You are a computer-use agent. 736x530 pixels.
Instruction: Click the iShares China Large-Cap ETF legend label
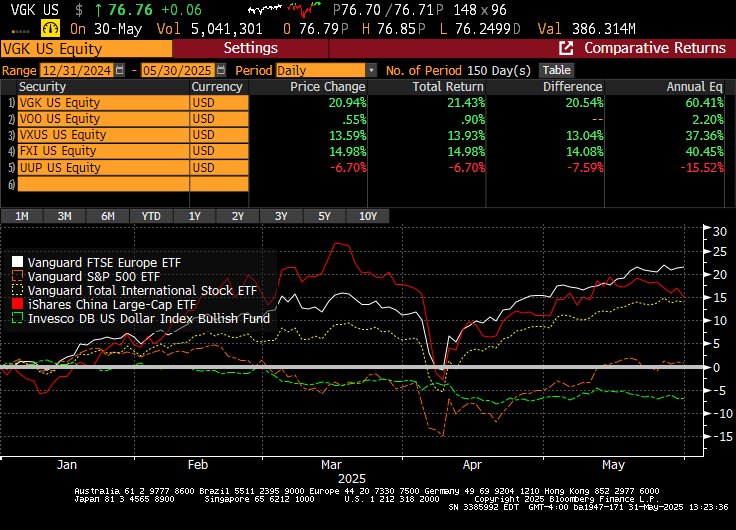(x=112, y=305)
